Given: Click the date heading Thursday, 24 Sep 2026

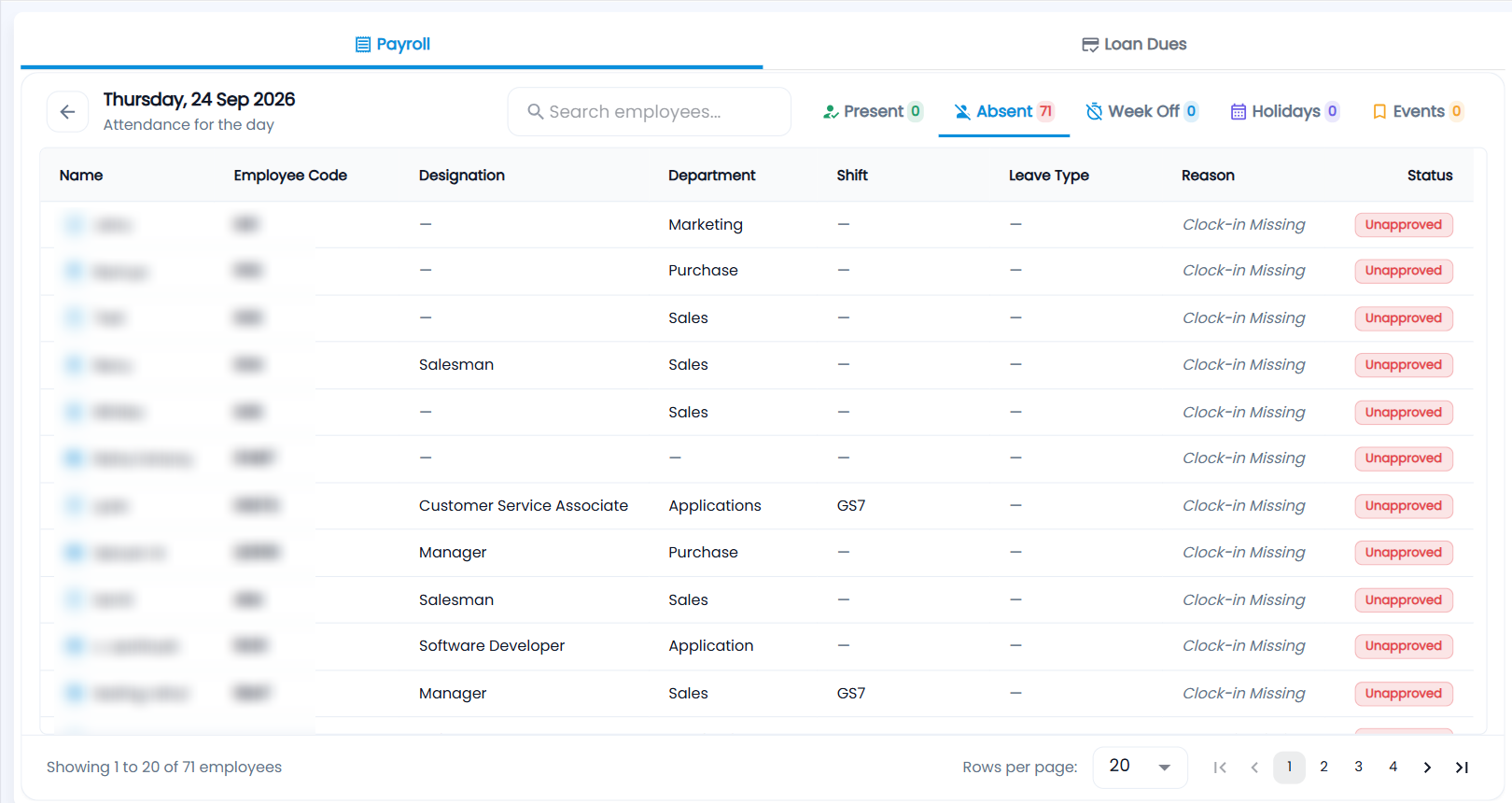Looking at the screenshot, I should 199,100.
